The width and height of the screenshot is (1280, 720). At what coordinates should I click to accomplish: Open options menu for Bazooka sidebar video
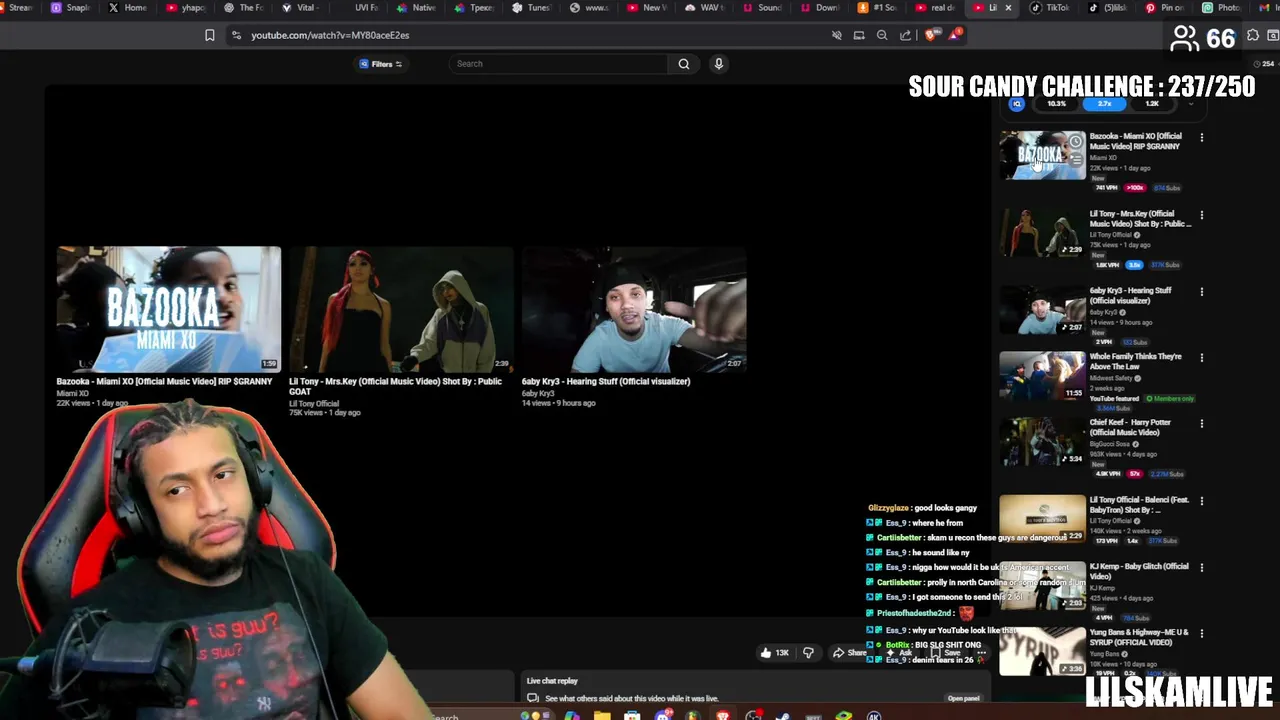(x=1201, y=137)
